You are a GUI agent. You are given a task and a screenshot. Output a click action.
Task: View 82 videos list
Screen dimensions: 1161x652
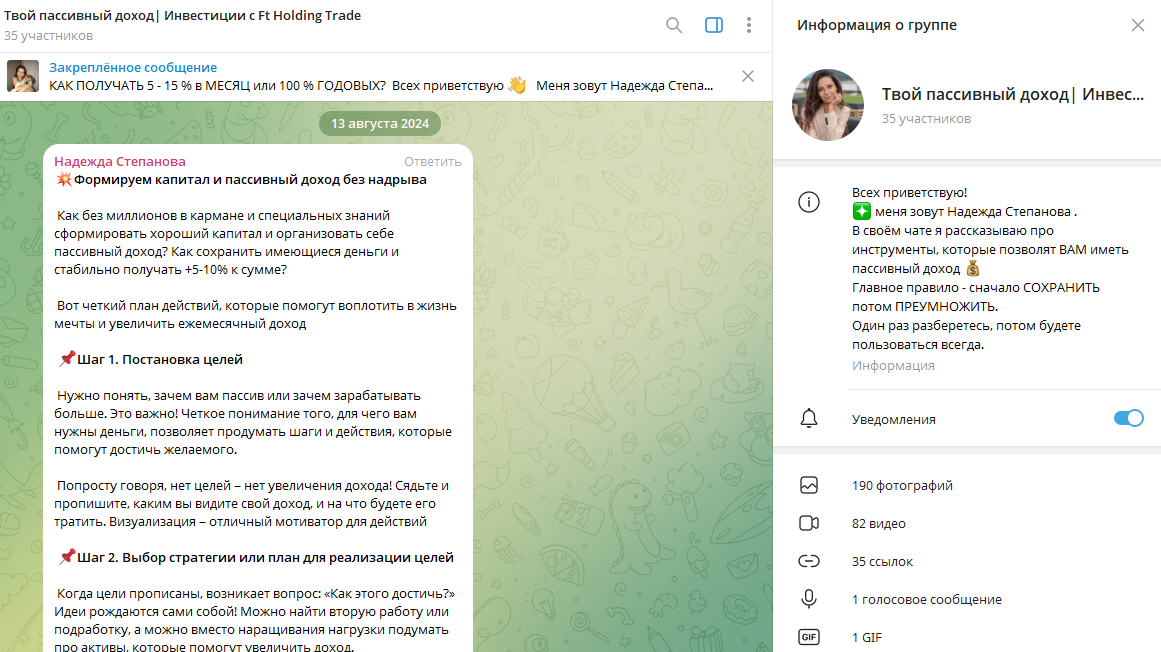[878, 523]
